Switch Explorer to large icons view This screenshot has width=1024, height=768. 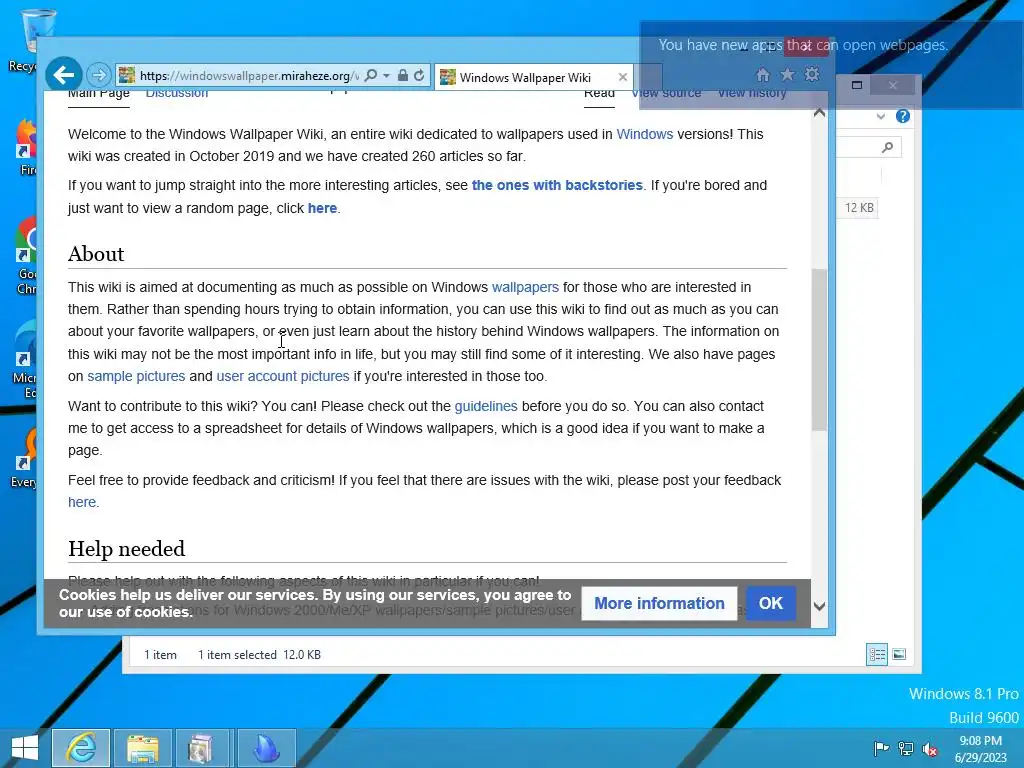899,654
